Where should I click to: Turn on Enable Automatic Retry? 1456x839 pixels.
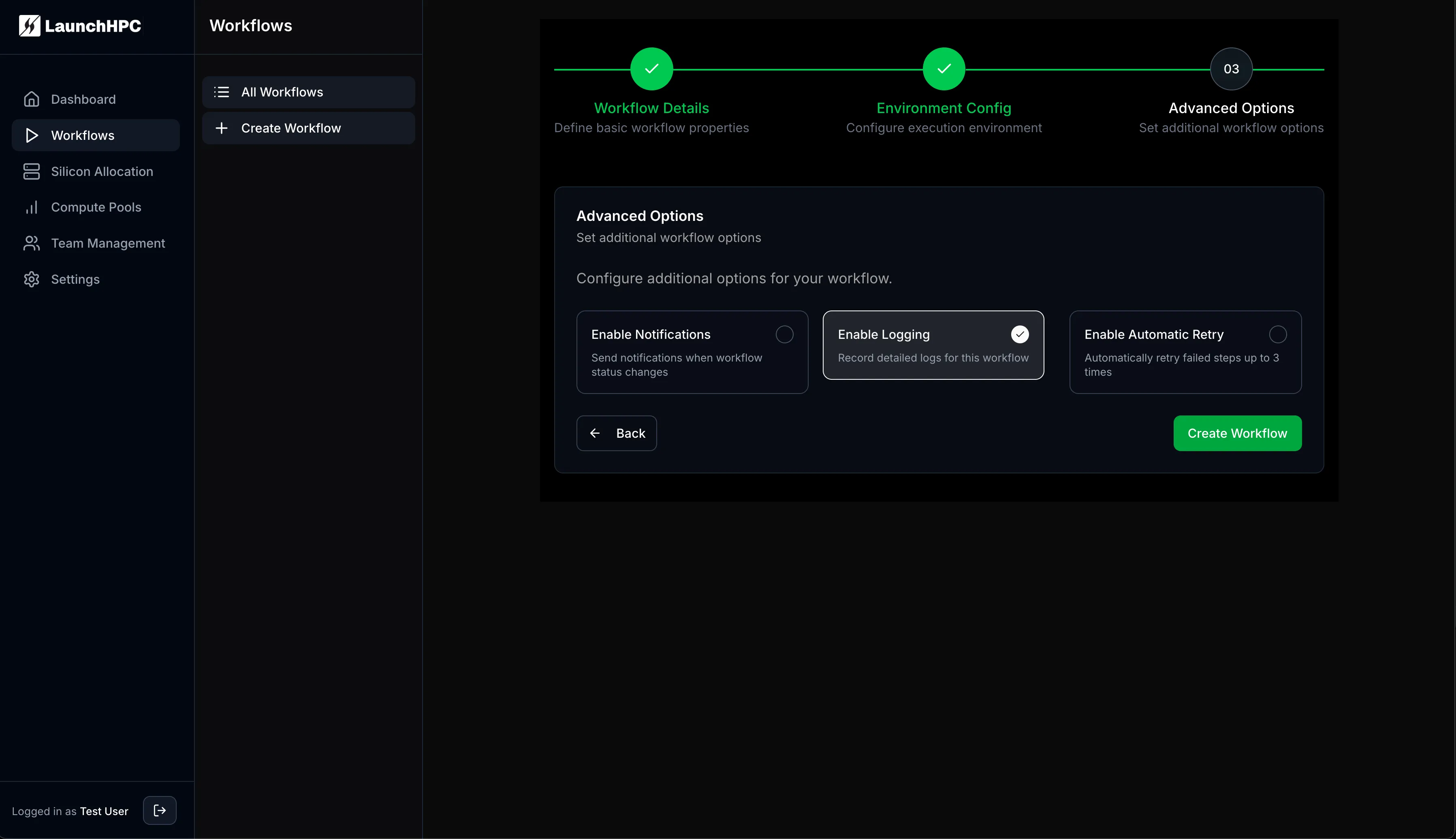(x=1277, y=334)
